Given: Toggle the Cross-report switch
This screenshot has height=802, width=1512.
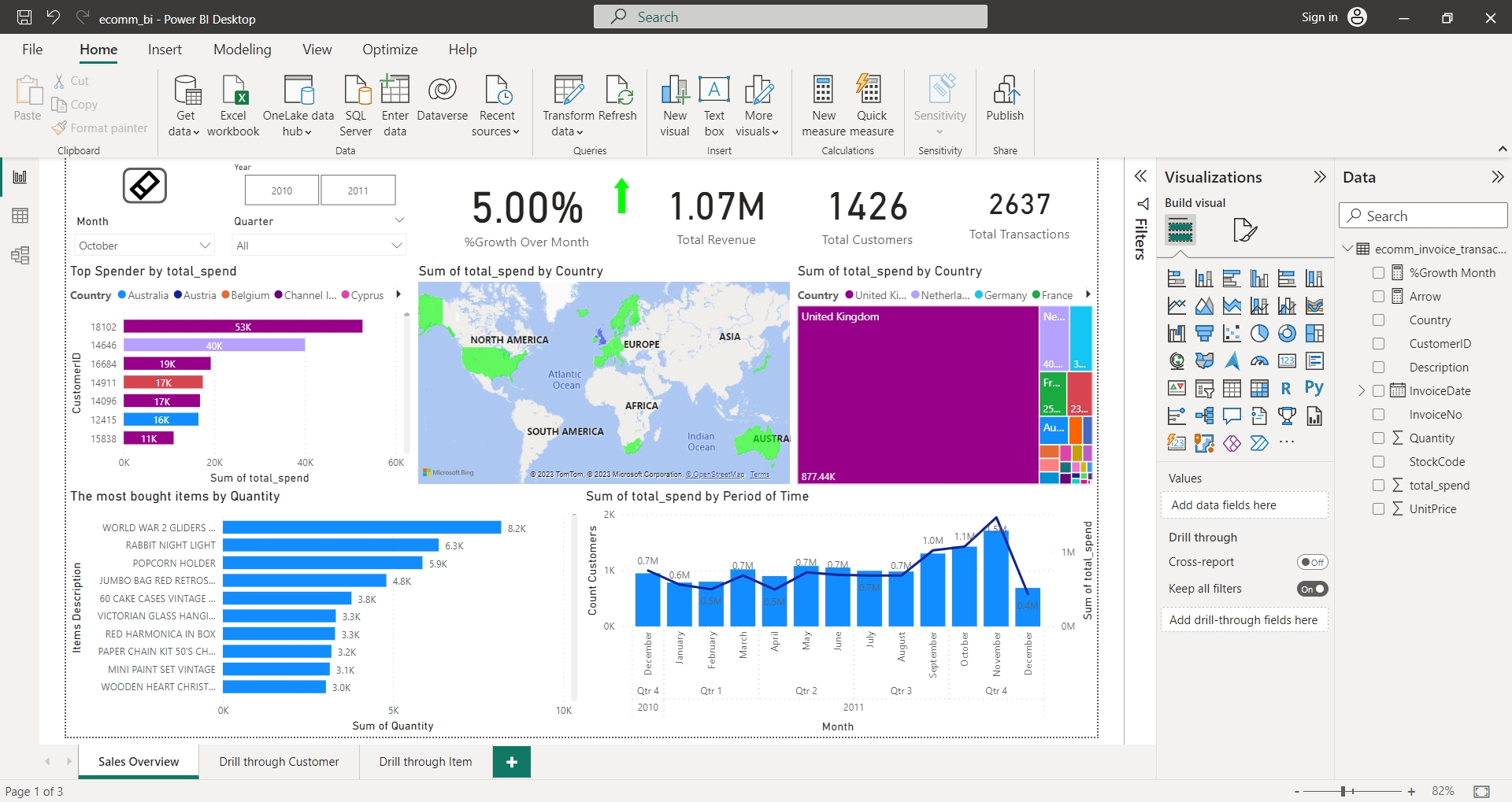Looking at the screenshot, I should 1312,562.
